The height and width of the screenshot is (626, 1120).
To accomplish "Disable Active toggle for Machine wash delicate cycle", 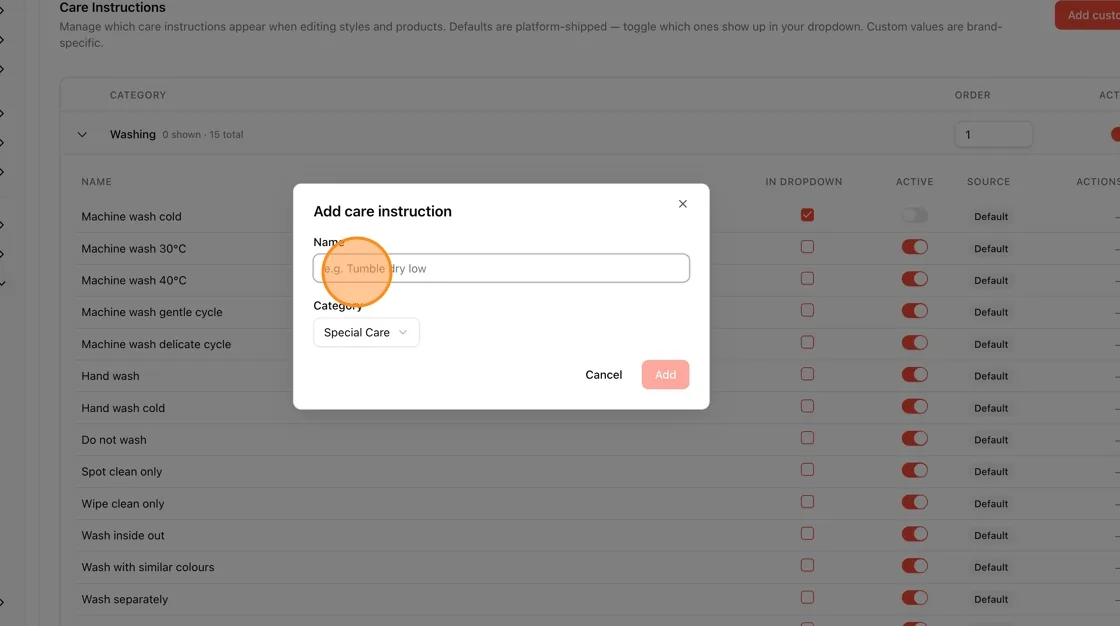I will [914, 342].
